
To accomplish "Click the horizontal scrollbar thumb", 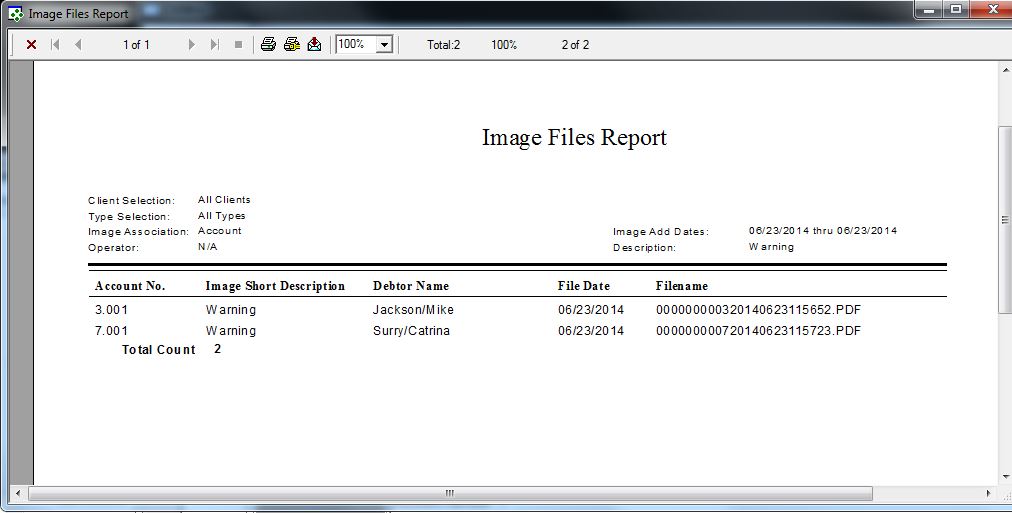I will 450,493.
